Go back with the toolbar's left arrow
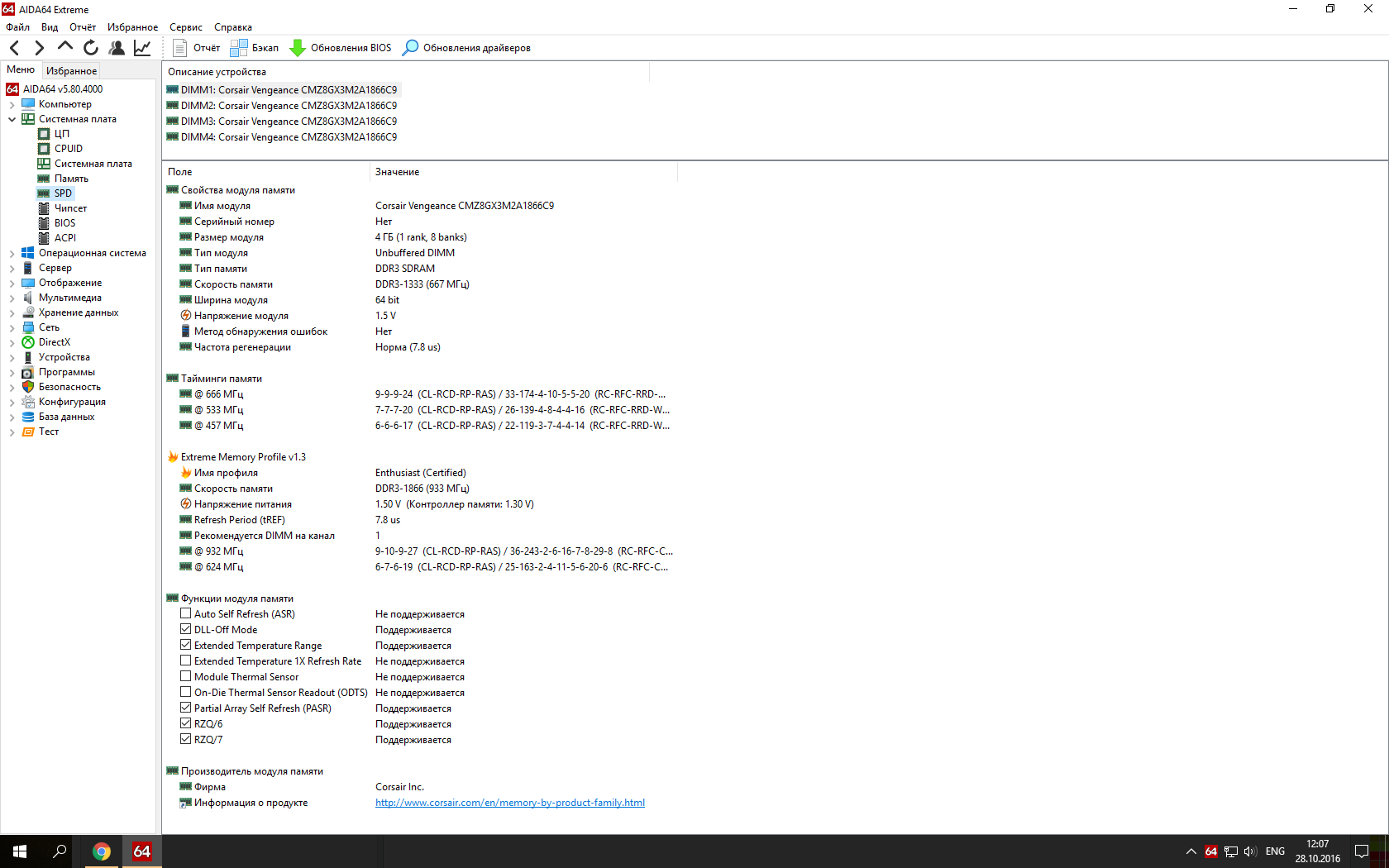1389x868 pixels. click(14, 48)
